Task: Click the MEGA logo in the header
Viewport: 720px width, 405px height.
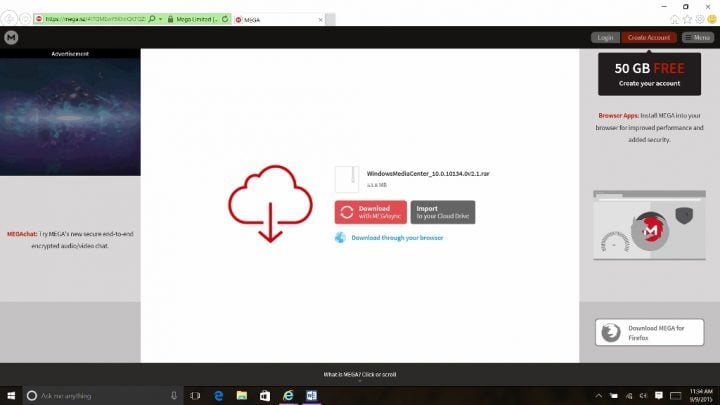Action: [x=11, y=37]
